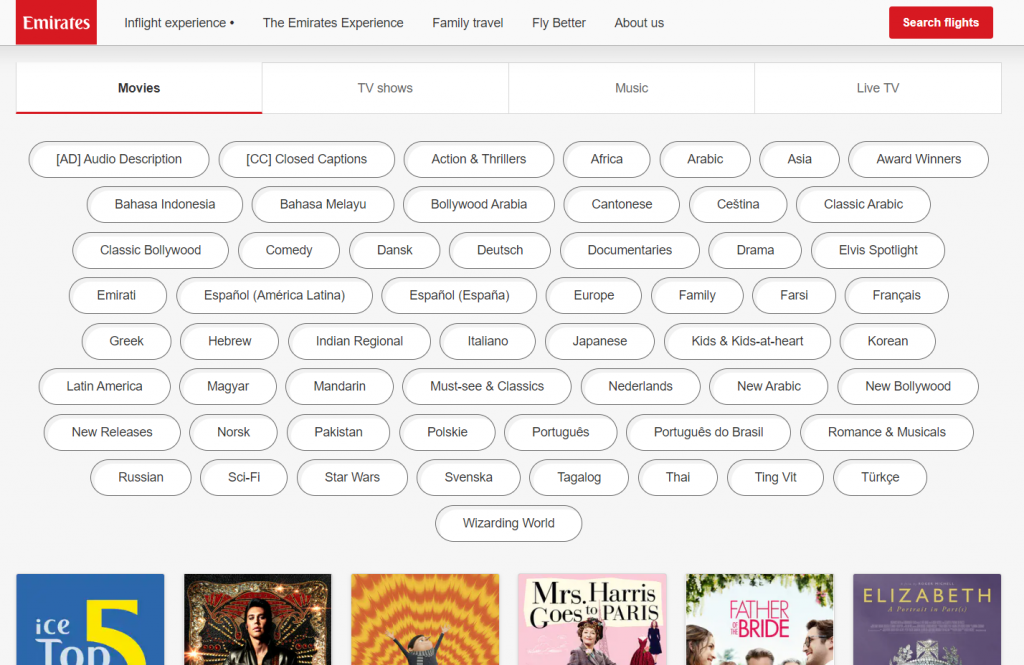
Task: Select the Classic Arabic category
Action: tap(863, 204)
